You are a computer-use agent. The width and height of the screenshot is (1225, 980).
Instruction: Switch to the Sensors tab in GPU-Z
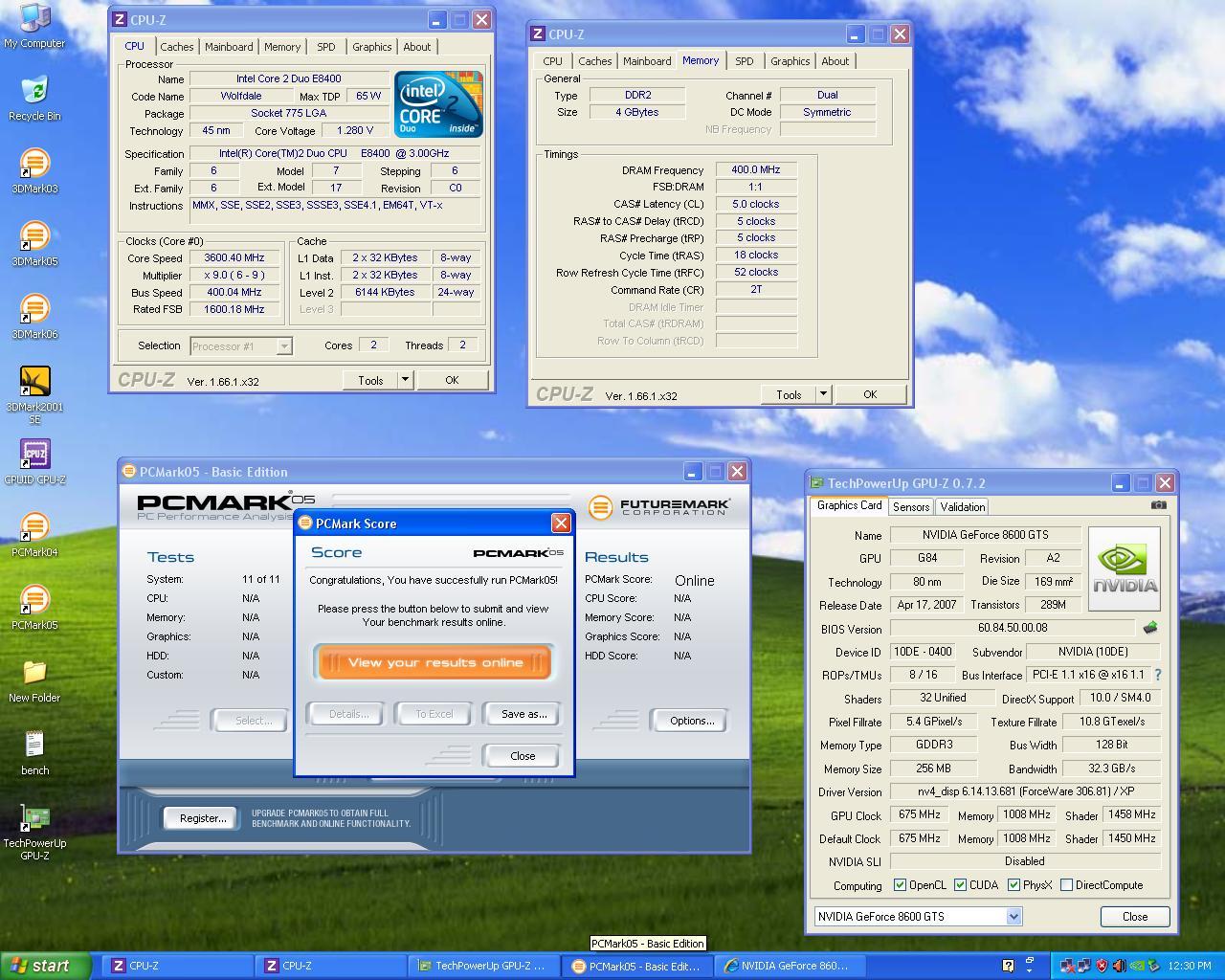coord(911,507)
